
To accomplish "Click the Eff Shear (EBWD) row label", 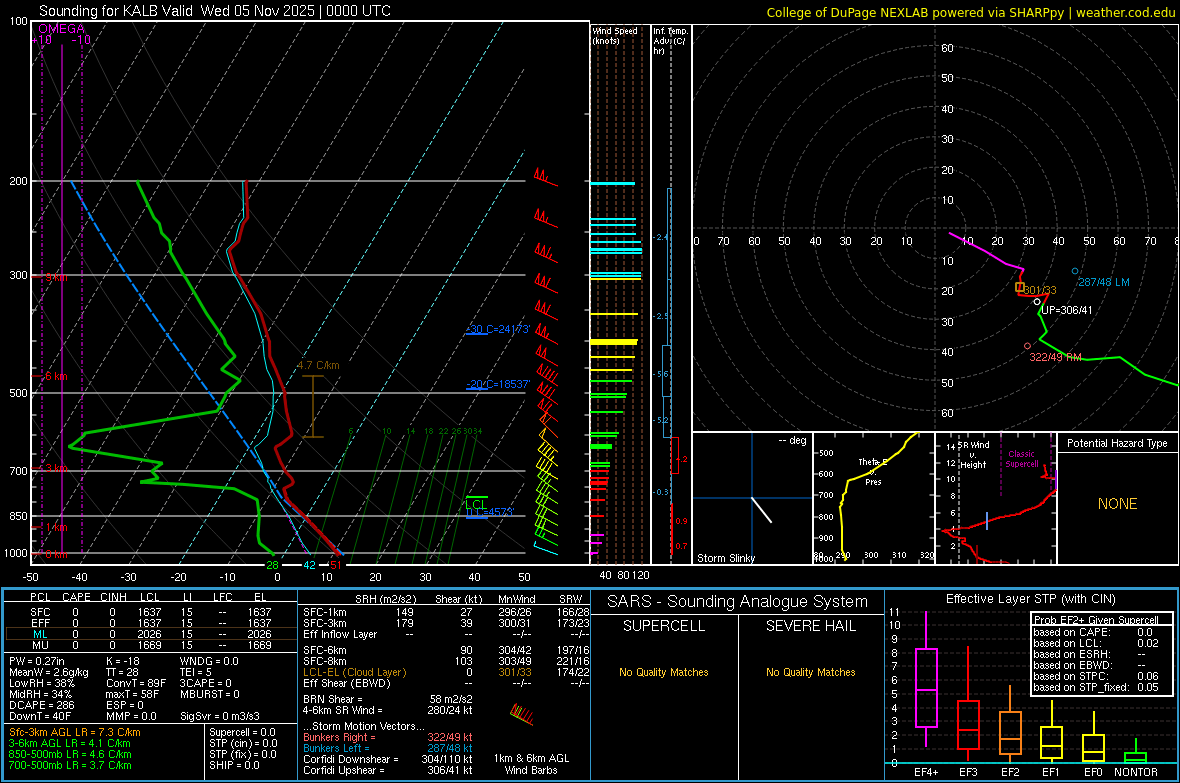I will pos(347,684).
